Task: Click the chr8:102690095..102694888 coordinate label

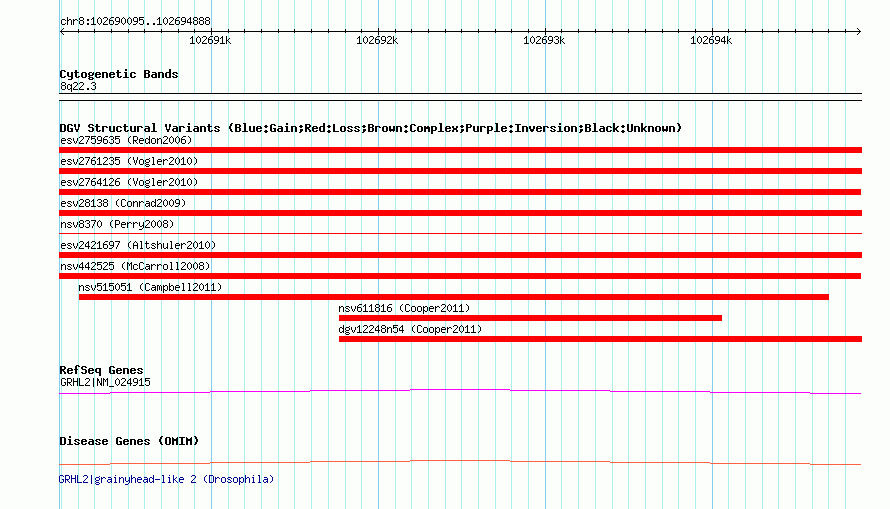Action: point(135,22)
